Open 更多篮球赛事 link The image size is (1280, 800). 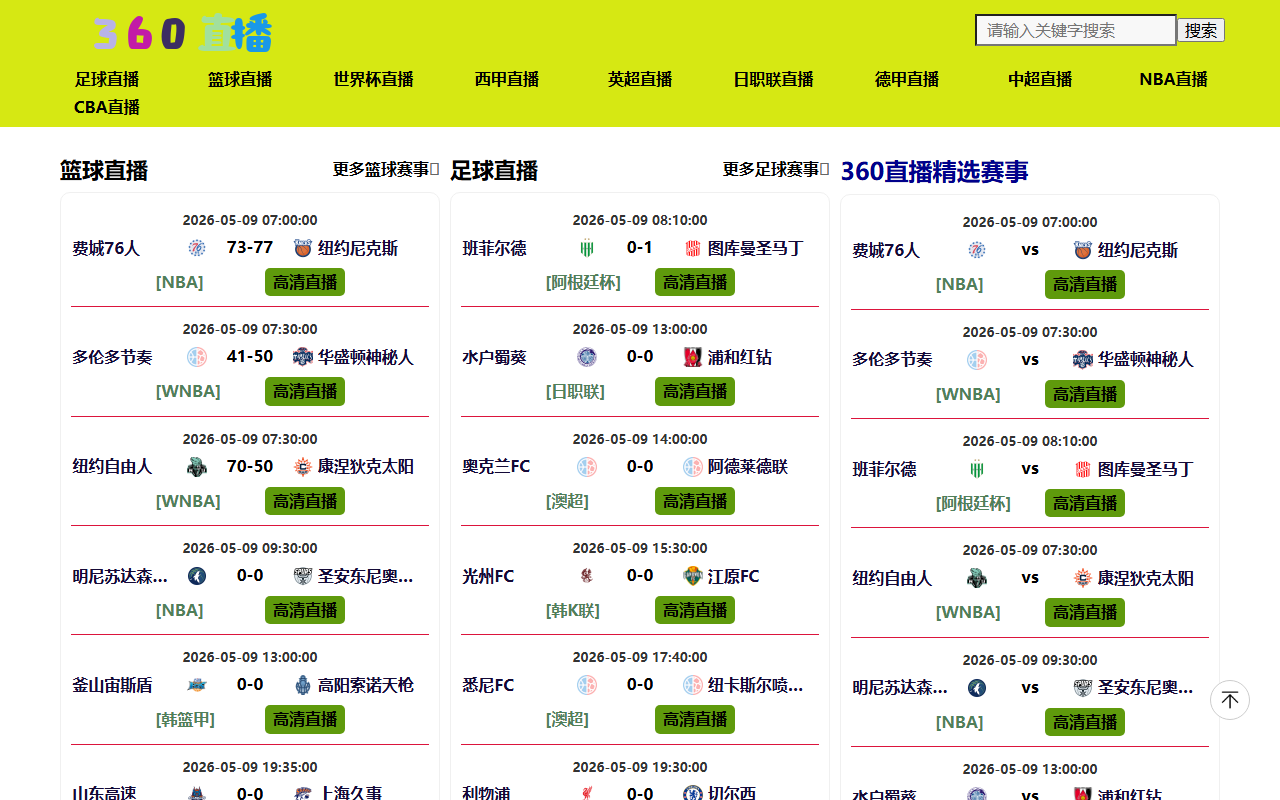point(386,169)
